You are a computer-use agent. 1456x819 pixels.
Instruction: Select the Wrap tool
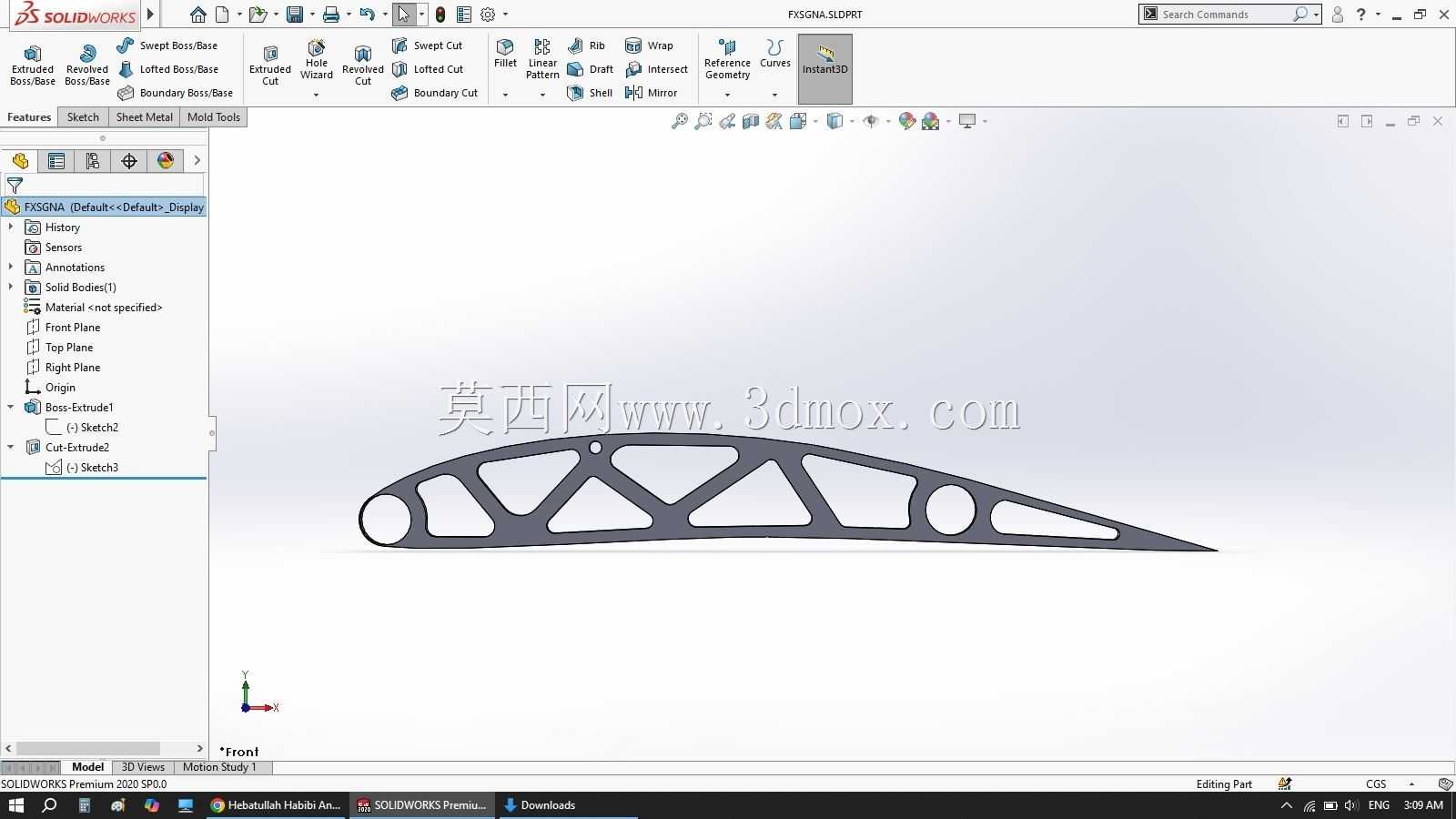[x=649, y=45]
